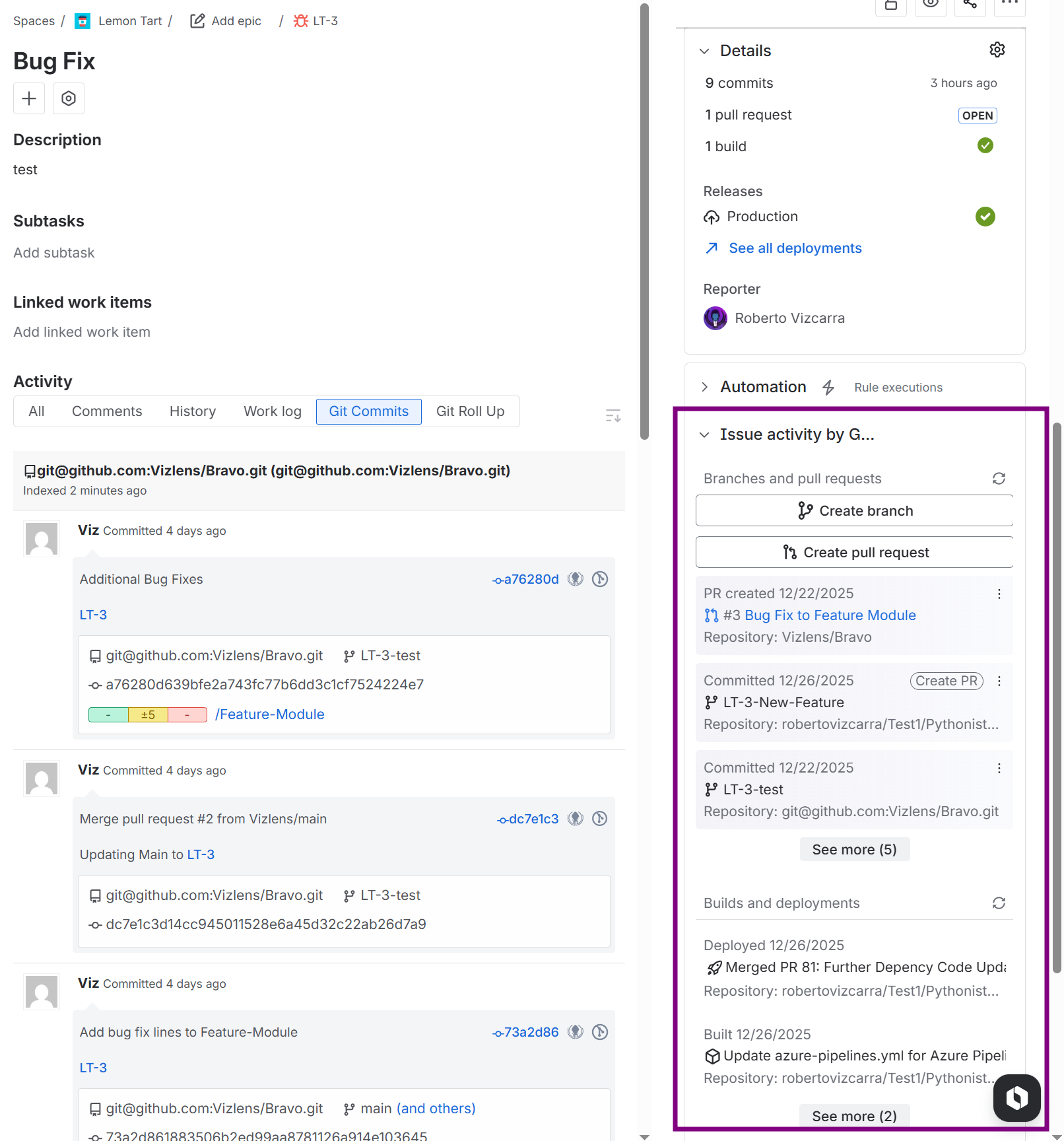Open the Details settings gear
The height and width of the screenshot is (1141, 1064).
(997, 50)
